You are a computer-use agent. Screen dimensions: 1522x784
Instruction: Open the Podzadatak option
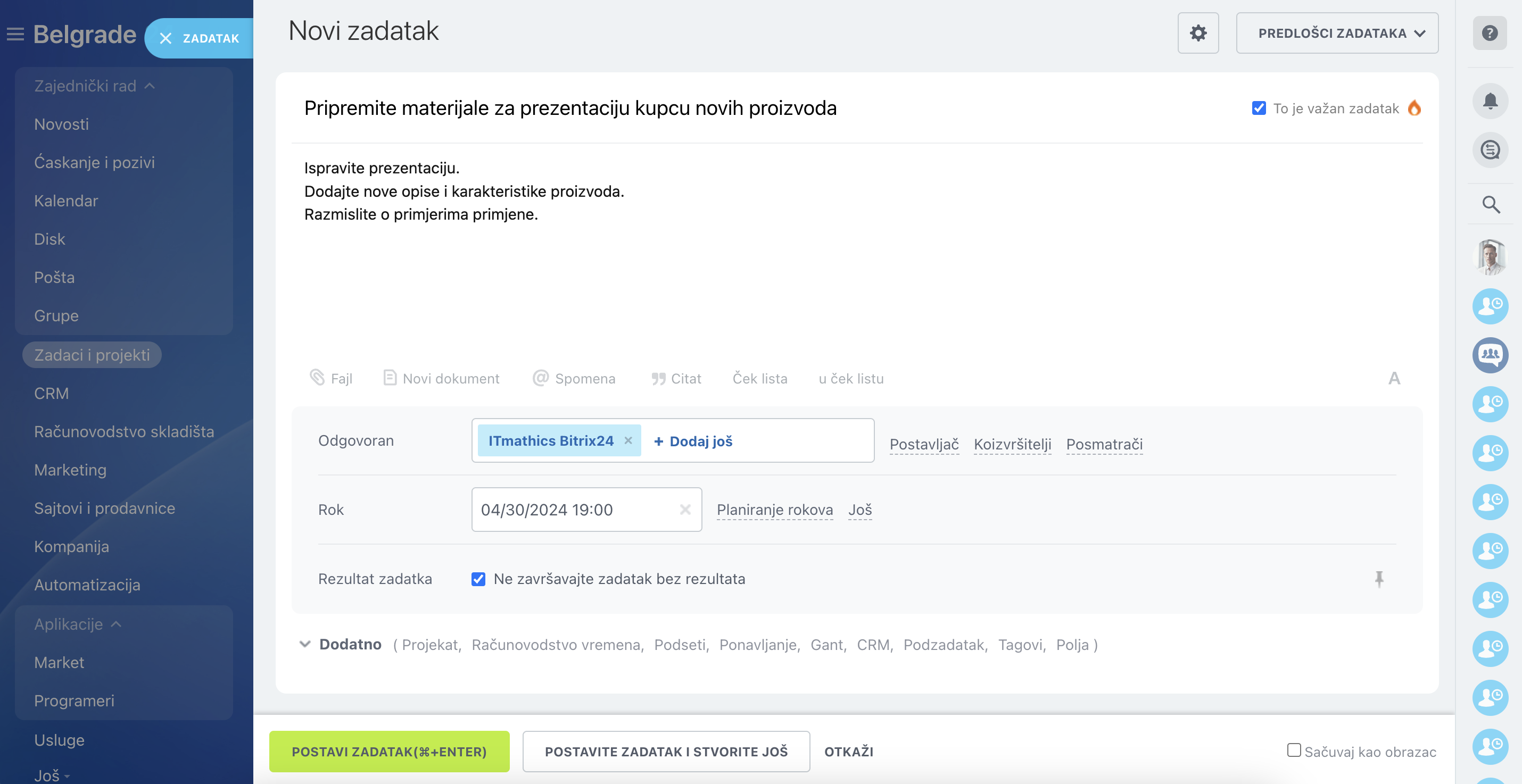point(944,645)
